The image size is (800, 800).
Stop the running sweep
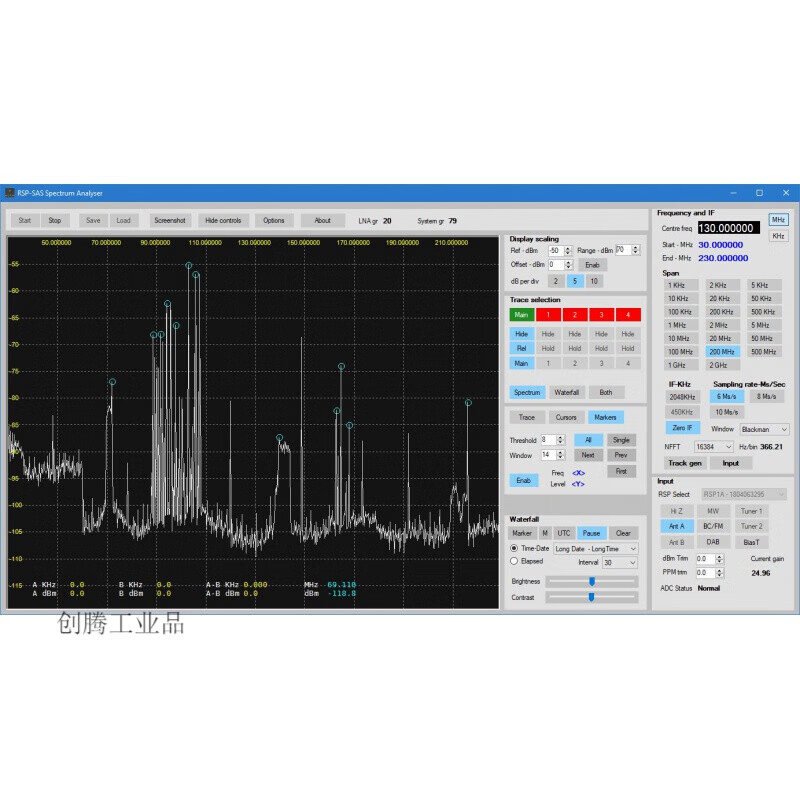(55, 220)
